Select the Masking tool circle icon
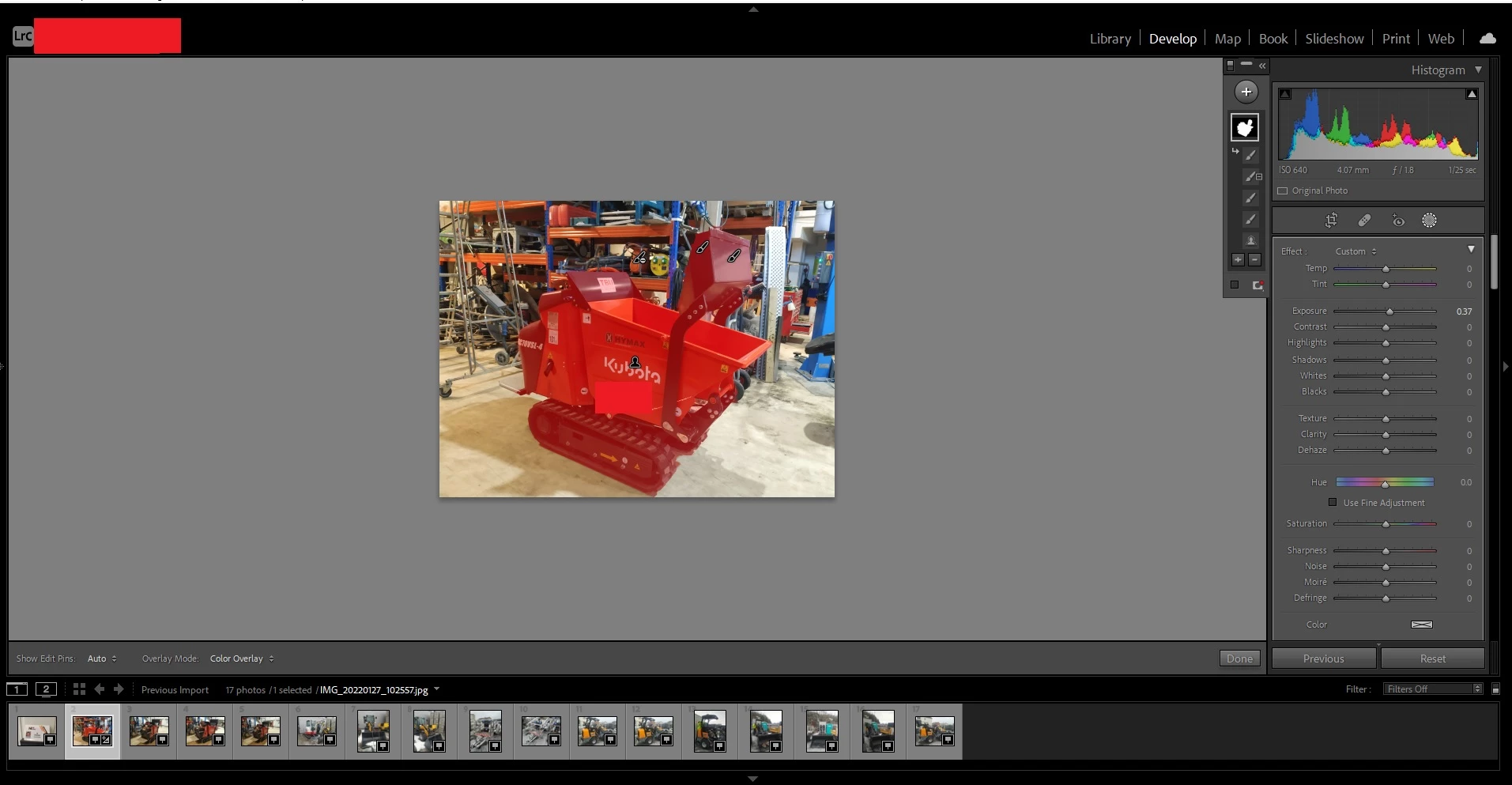The height and width of the screenshot is (785, 1512). (x=1429, y=221)
